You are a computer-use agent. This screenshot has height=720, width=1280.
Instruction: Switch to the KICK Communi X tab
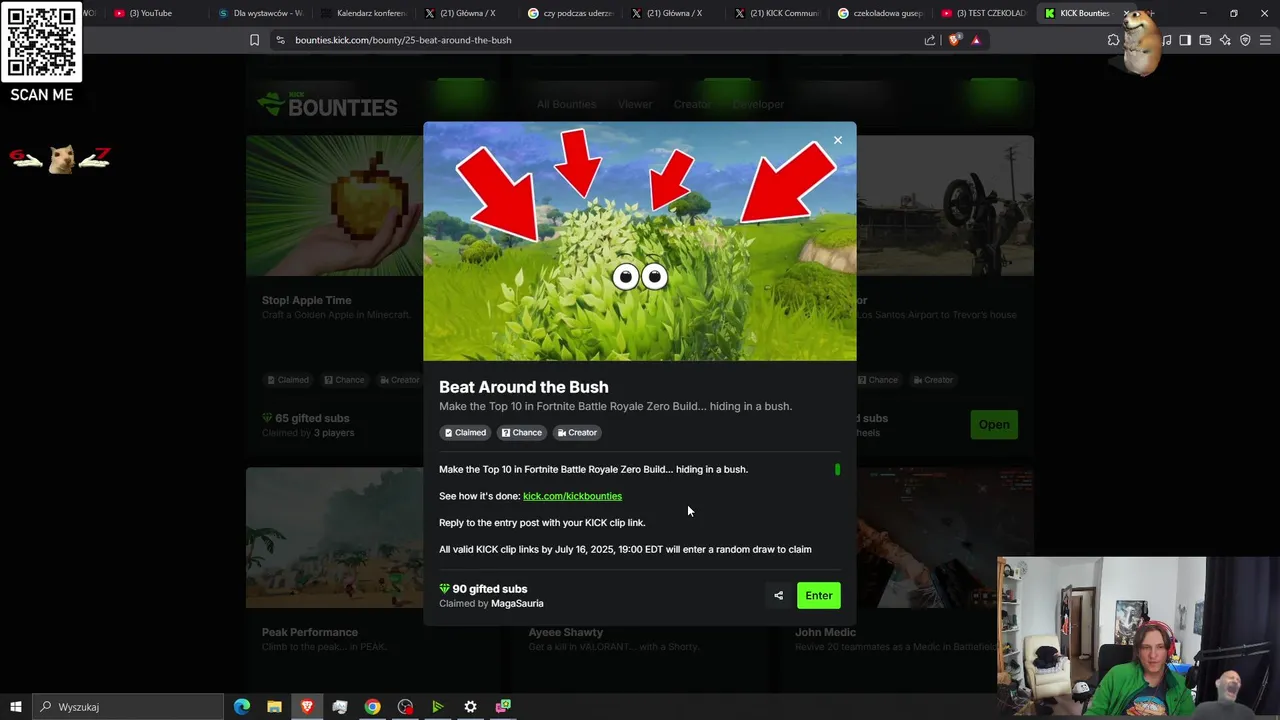pyautogui.click(x=777, y=13)
